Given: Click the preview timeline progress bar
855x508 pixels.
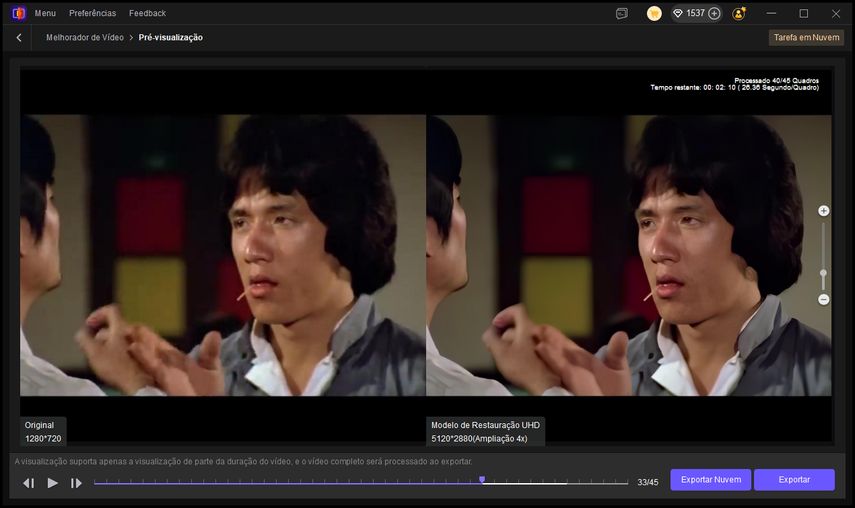Looking at the screenshot, I should [x=360, y=482].
